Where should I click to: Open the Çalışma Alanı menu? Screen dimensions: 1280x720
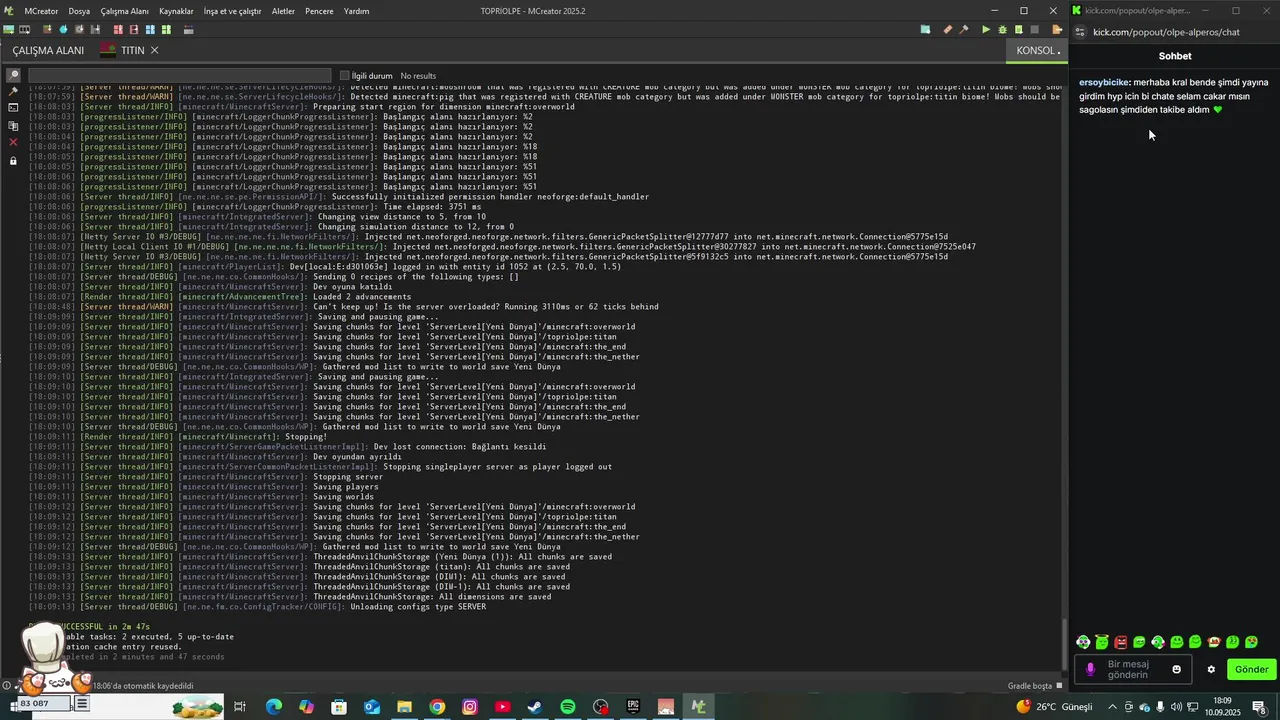pyautogui.click(x=124, y=11)
